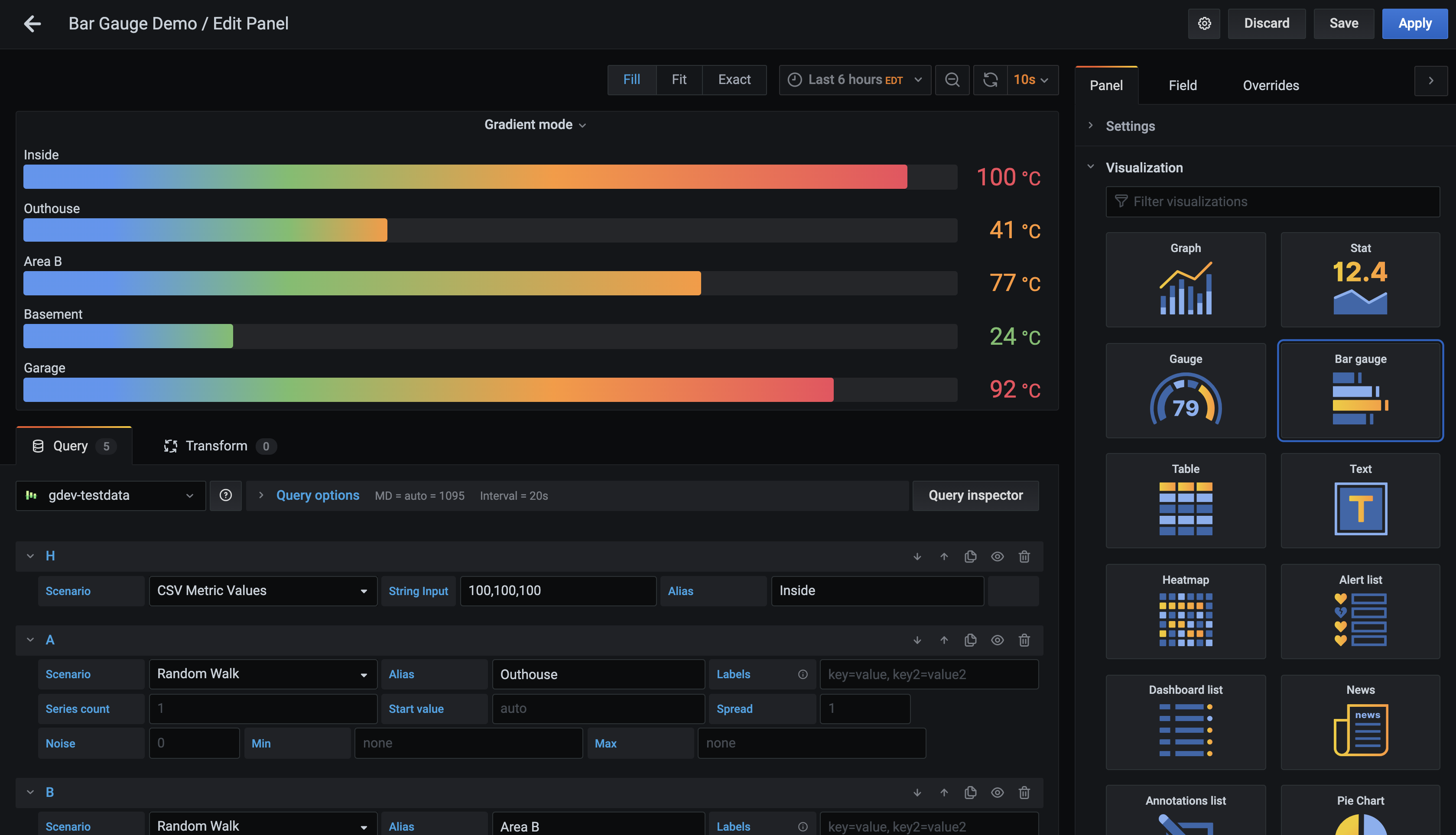
Task: Click the Save button
Action: click(x=1344, y=23)
